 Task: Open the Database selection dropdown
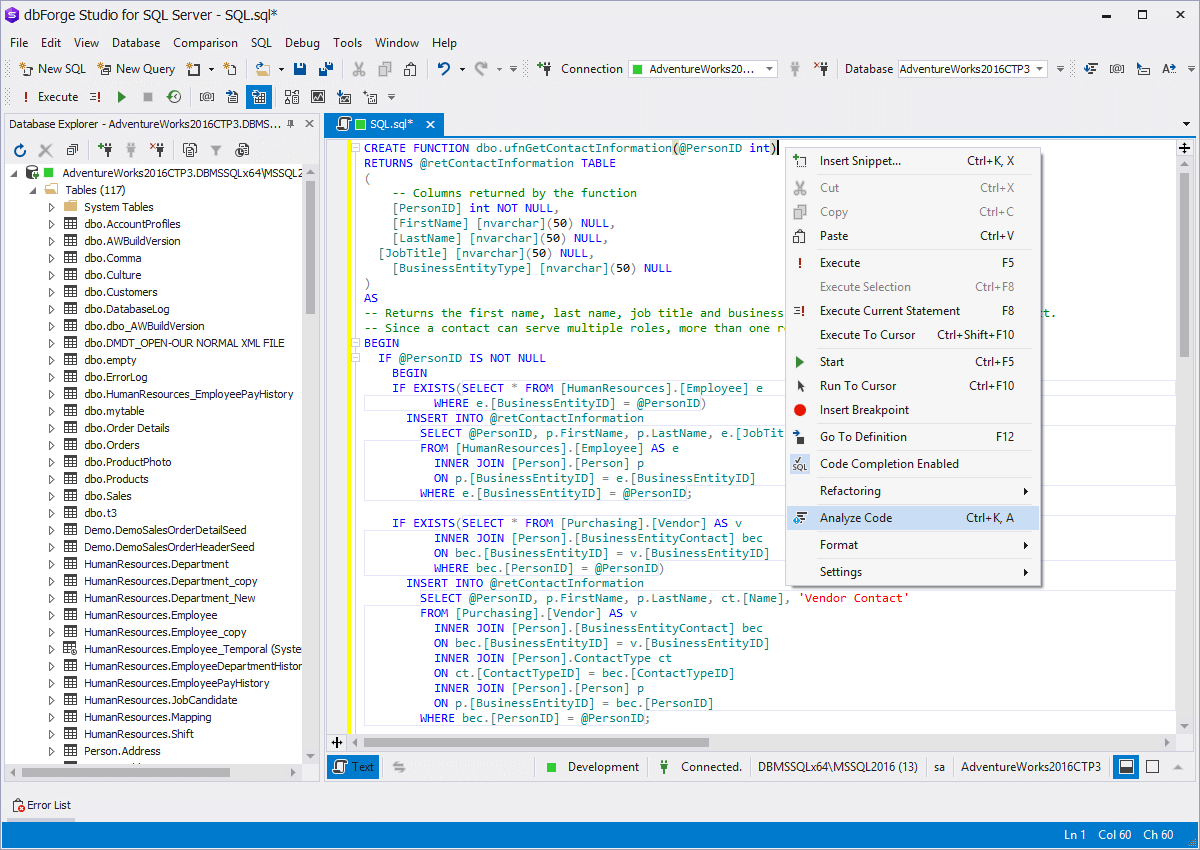(1040, 69)
